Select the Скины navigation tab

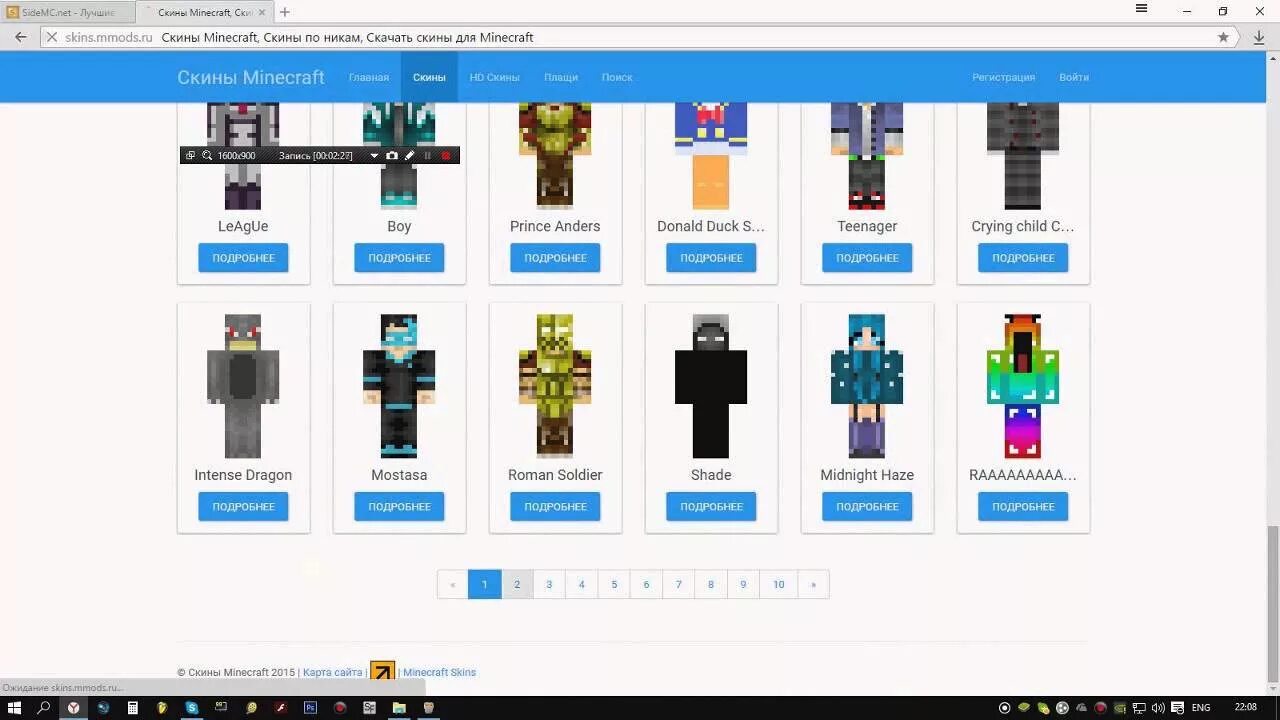coord(429,77)
